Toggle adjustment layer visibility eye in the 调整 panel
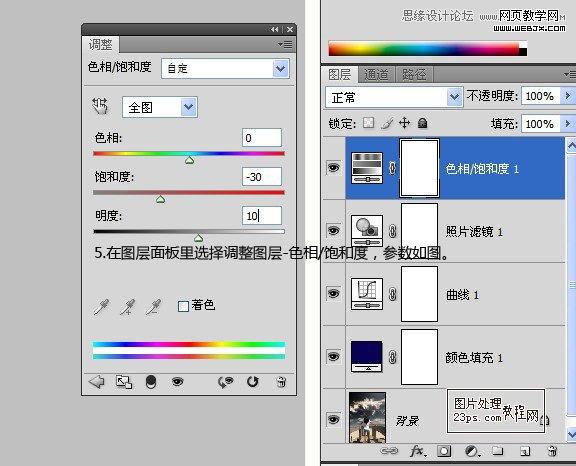 [x=177, y=382]
